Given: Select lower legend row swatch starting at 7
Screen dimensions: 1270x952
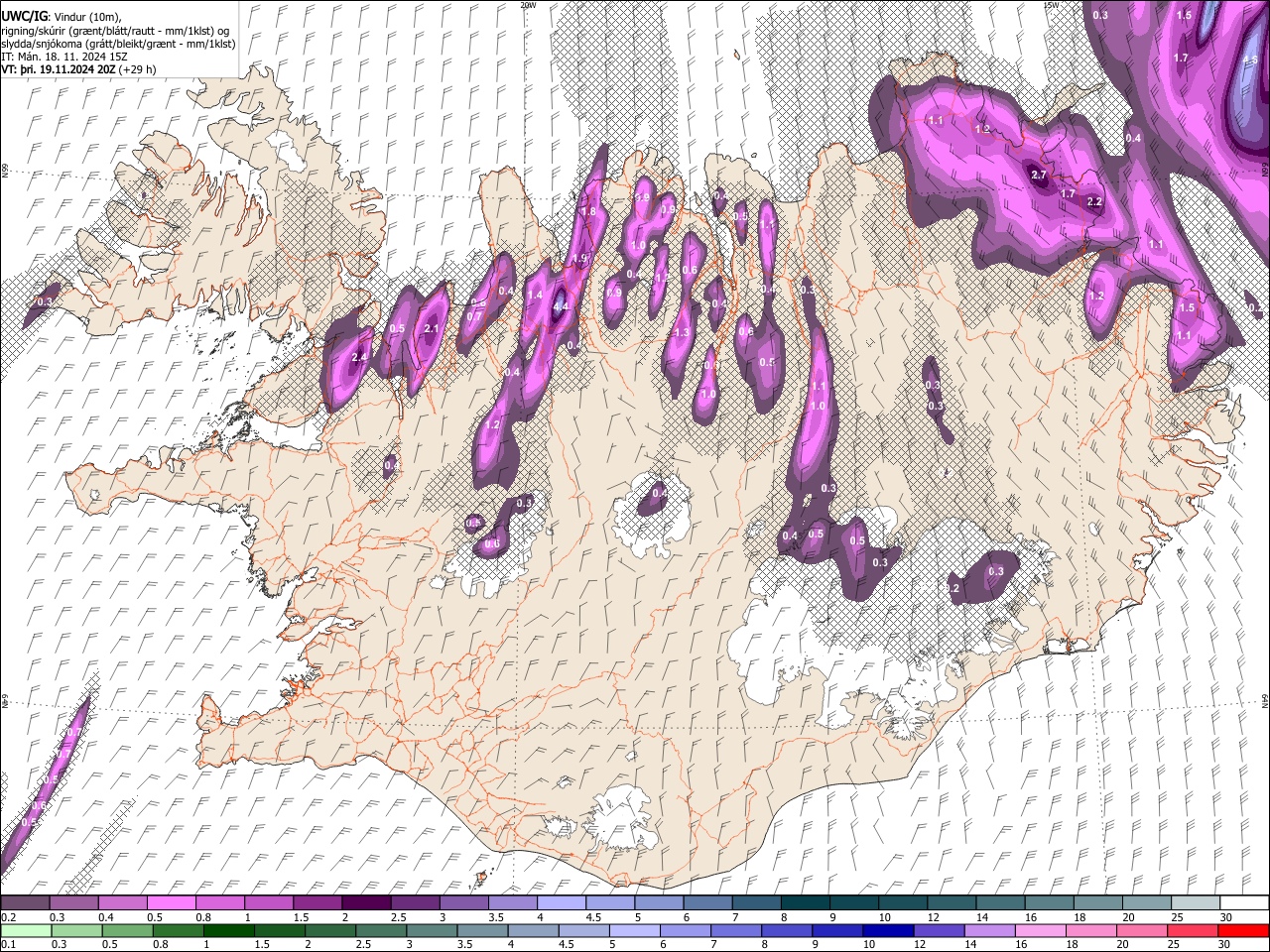Looking at the screenshot, I should pos(734,930).
